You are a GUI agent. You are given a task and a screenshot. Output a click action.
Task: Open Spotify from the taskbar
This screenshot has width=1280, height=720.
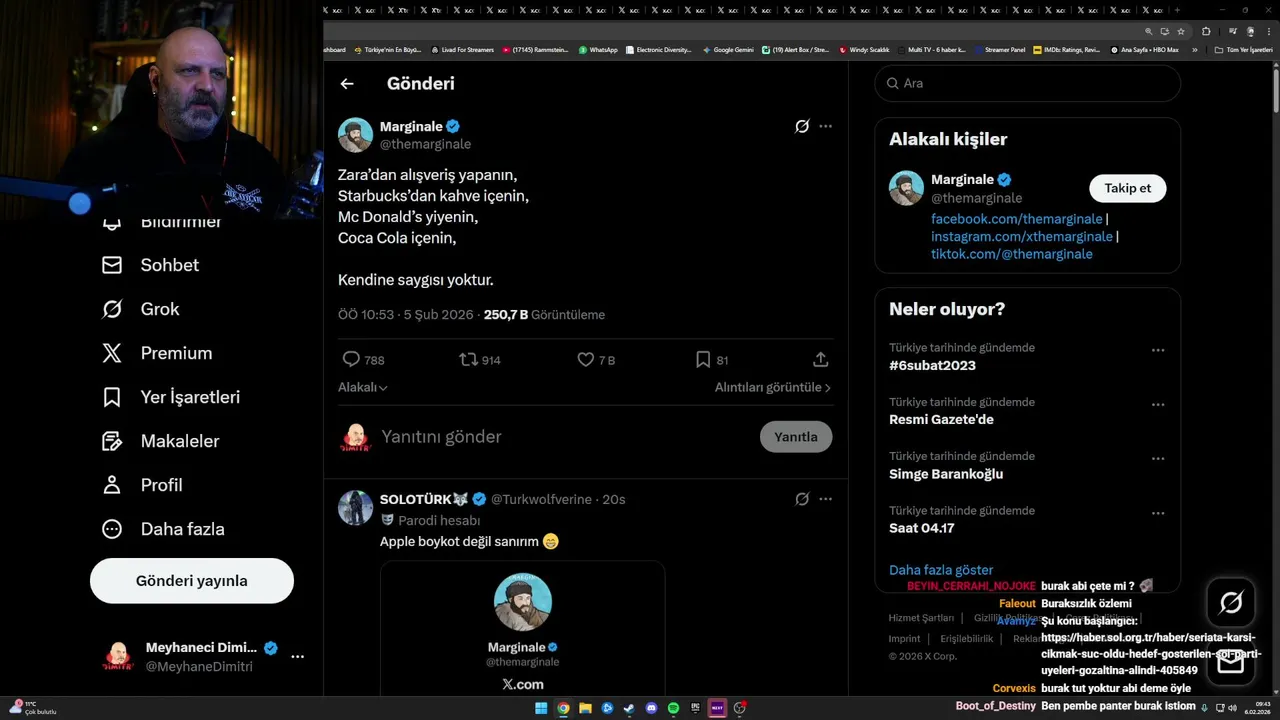[673, 708]
